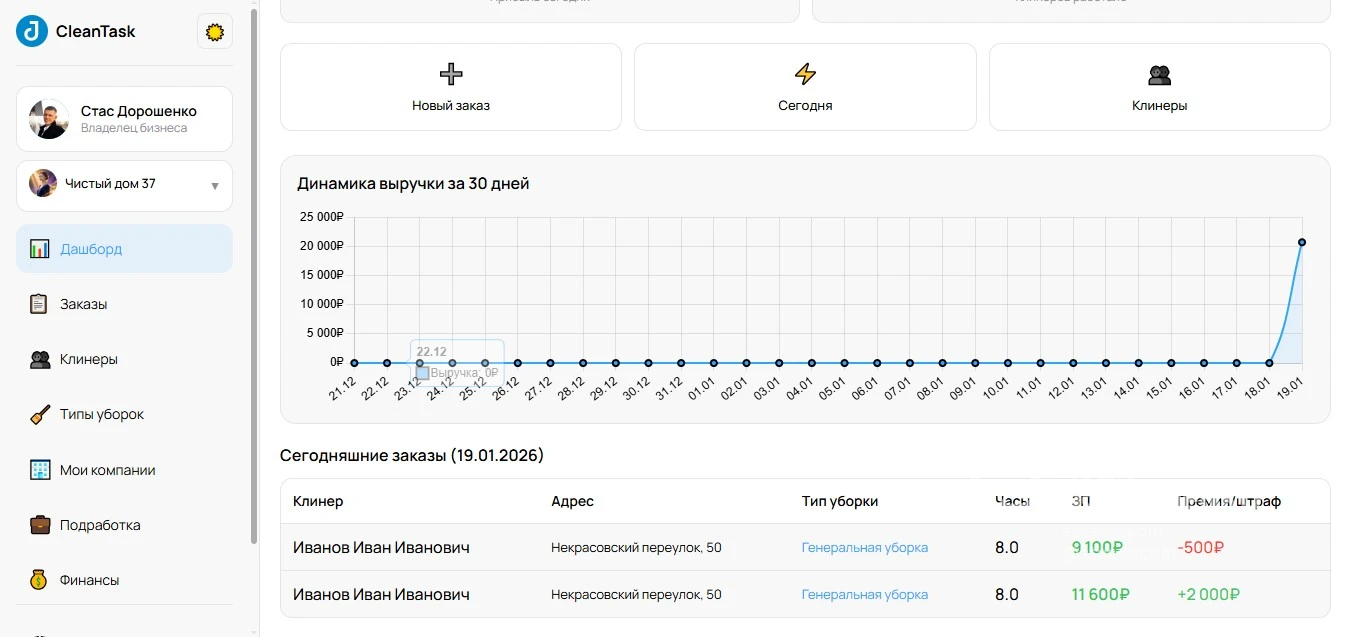
Task: Click the money bag icon for Финансы
Action: coord(38,579)
